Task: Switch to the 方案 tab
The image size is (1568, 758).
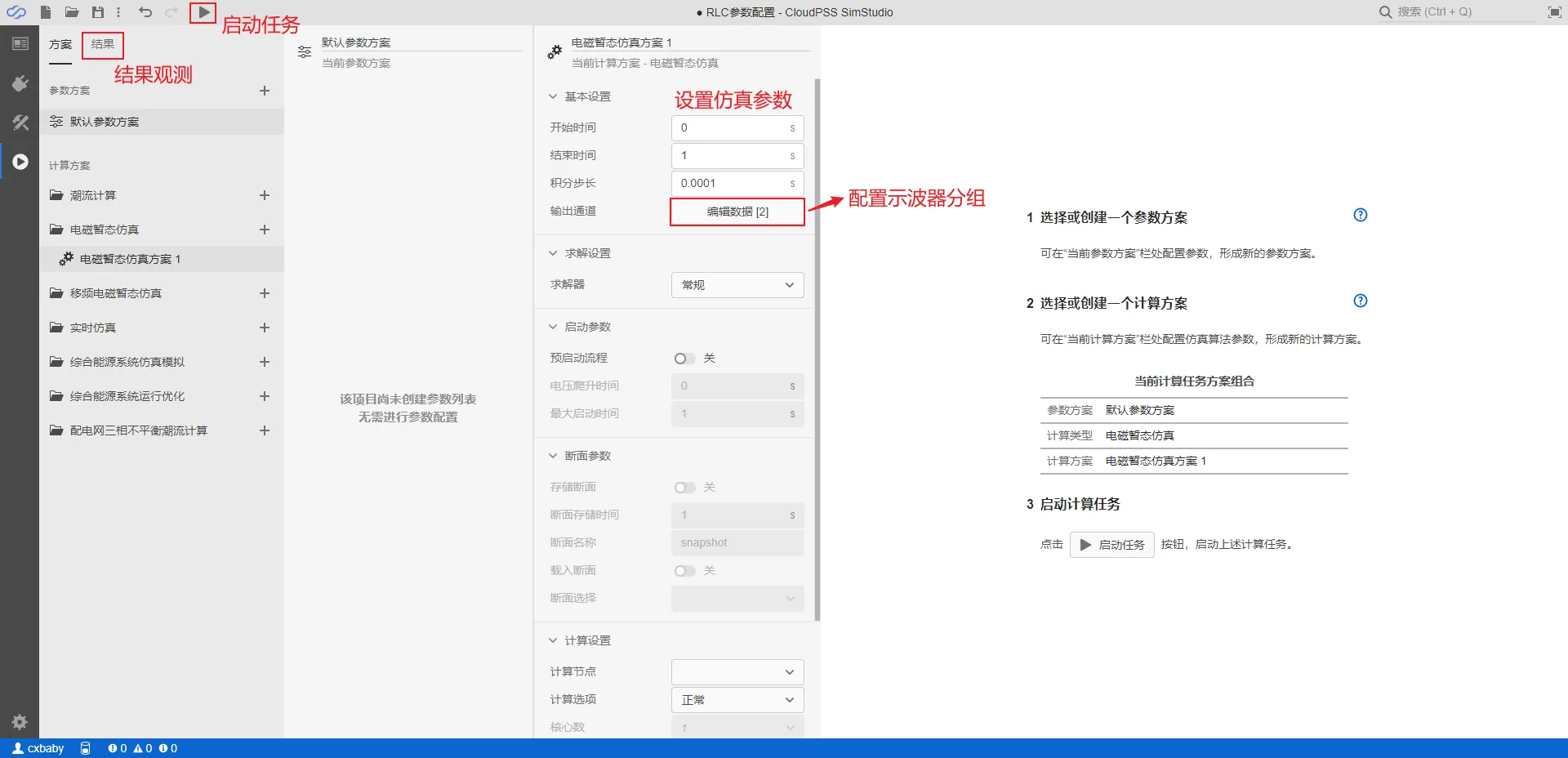Action: 60,45
